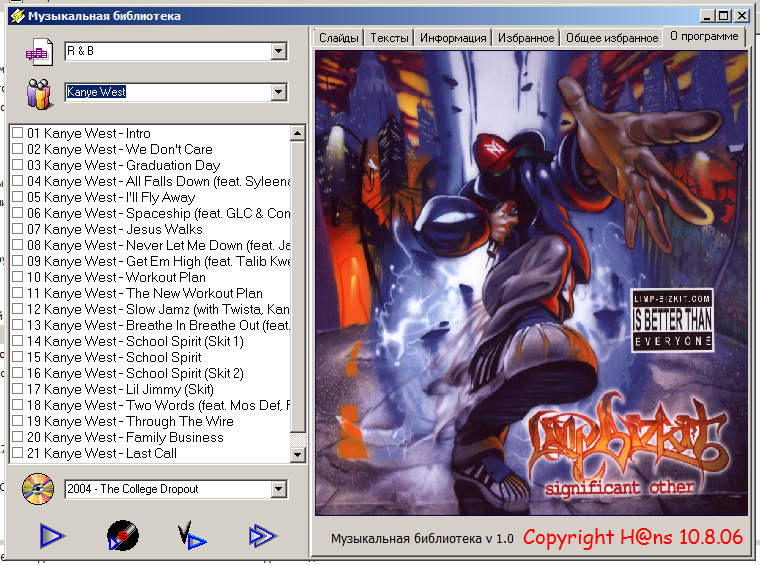Tick the 10 Workout Plan checkbox

[x=17, y=277]
